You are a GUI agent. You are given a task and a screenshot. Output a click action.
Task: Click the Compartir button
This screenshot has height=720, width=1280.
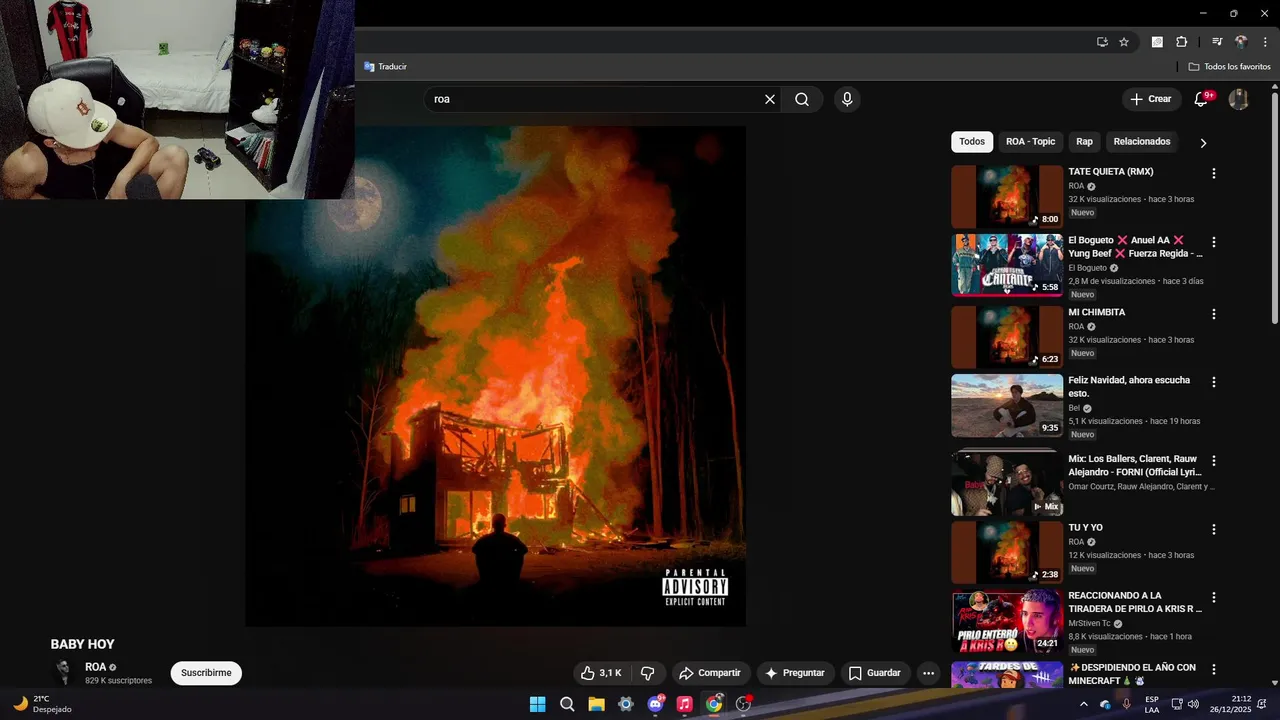point(709,673)
